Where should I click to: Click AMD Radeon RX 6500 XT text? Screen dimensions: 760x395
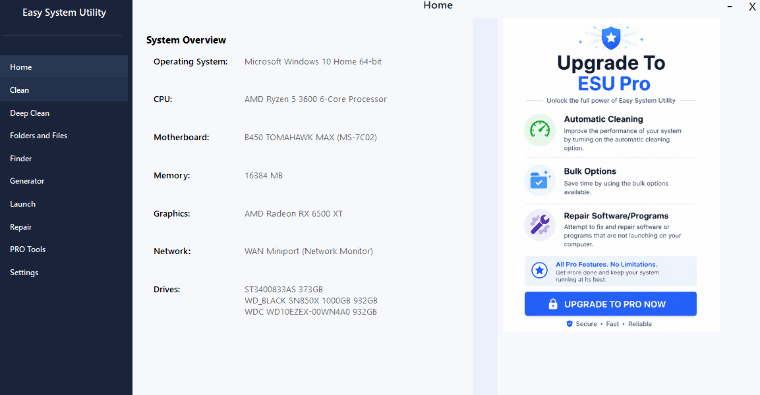pyautogui.click(x=293, y=214)
